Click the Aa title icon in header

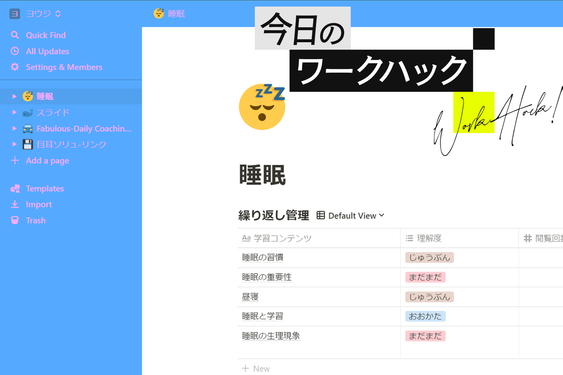coord(246,238)
